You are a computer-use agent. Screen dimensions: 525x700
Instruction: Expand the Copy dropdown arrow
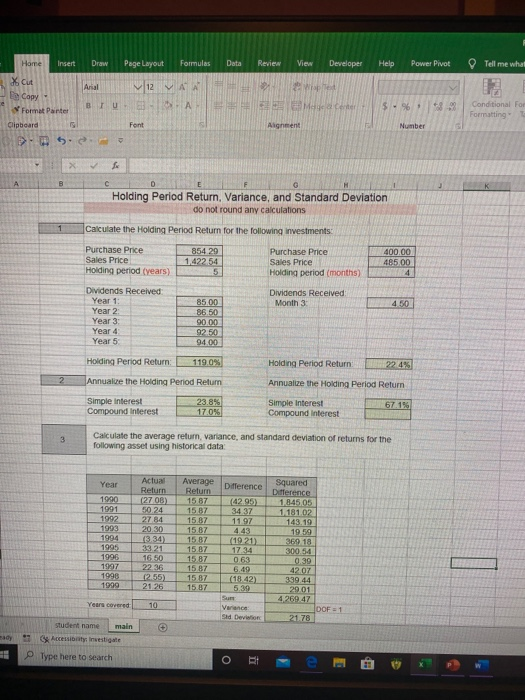pyautogui.click(x=46, y=96)
